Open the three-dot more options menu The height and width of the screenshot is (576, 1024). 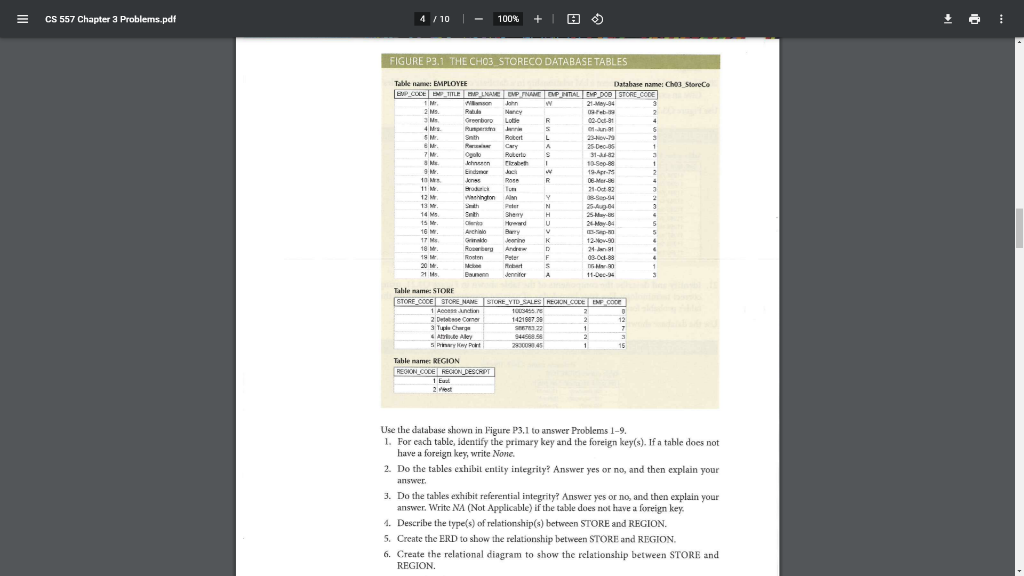pyautogui.click(x=1002, y=18)
